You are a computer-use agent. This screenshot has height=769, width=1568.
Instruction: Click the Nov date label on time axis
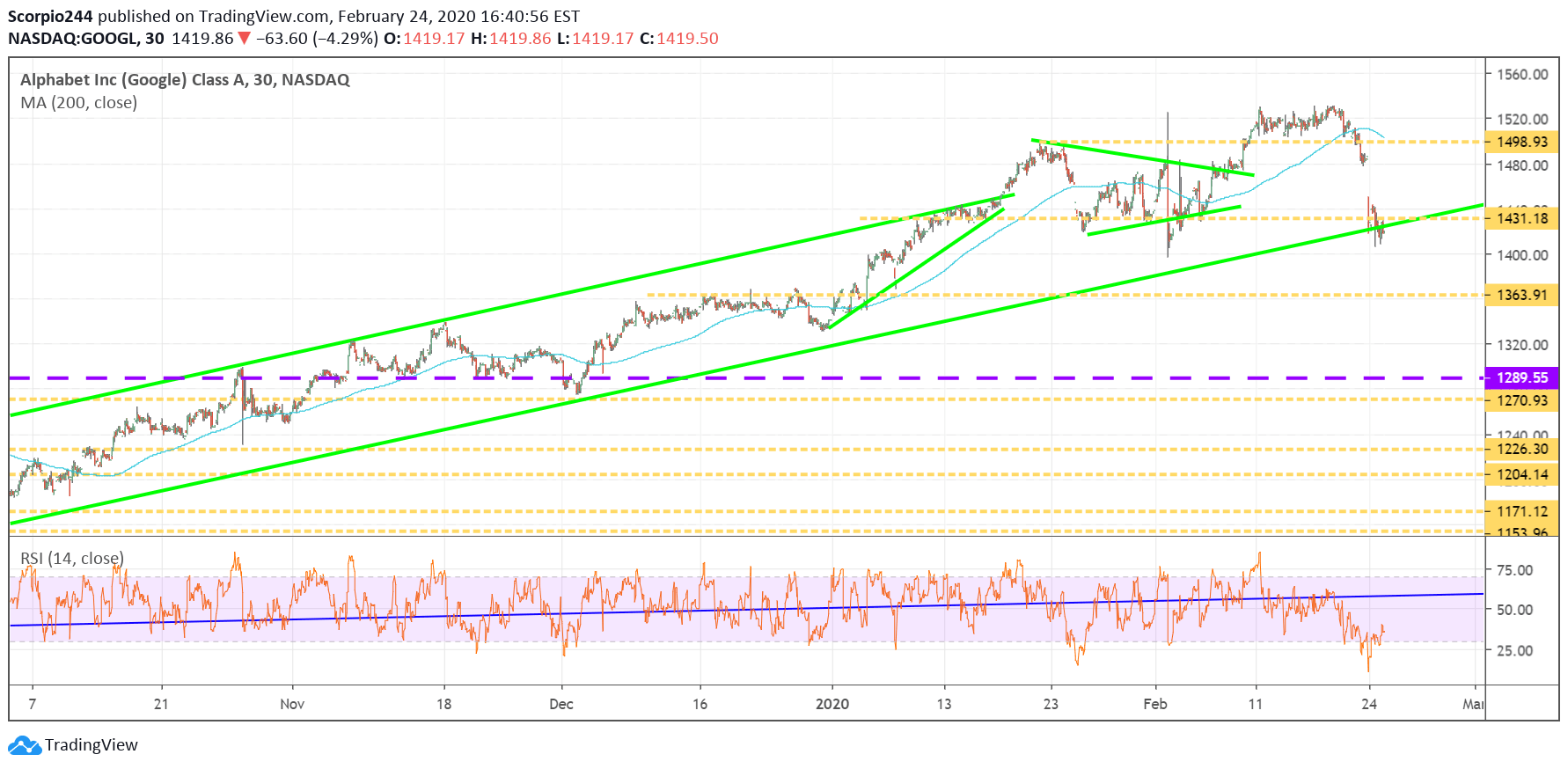click(292, 704)
